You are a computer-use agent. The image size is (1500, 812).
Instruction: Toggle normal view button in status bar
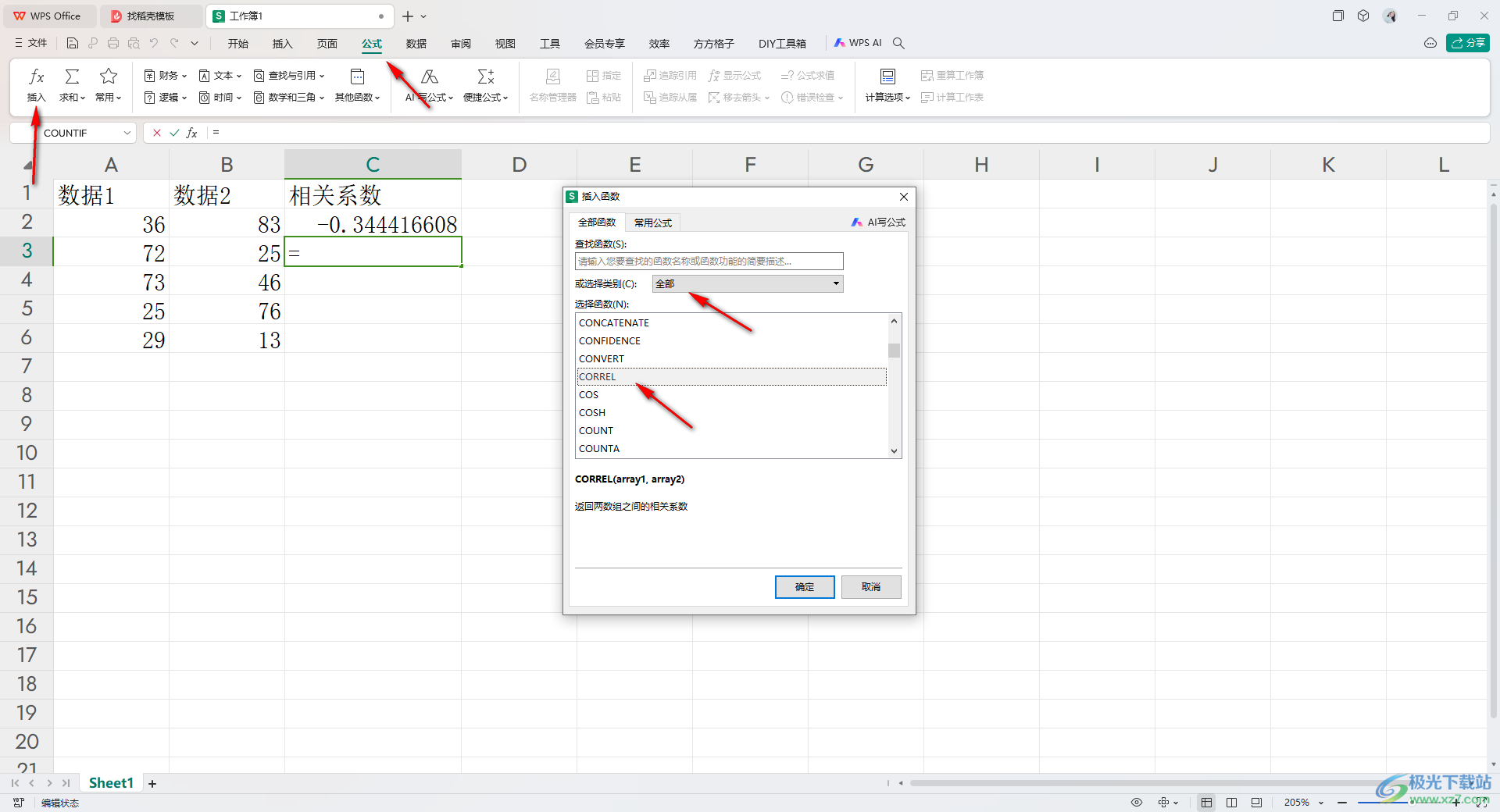(x=1206, y=802)
